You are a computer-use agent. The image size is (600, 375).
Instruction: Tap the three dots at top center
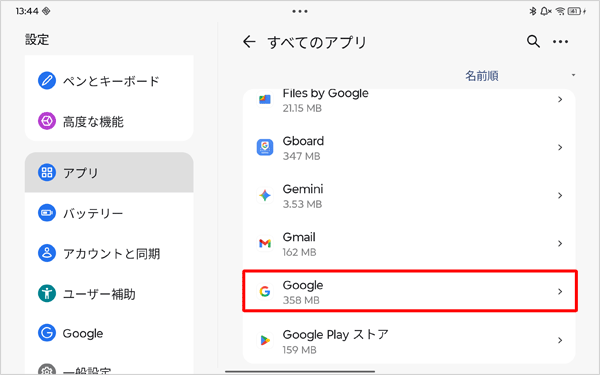300,11
